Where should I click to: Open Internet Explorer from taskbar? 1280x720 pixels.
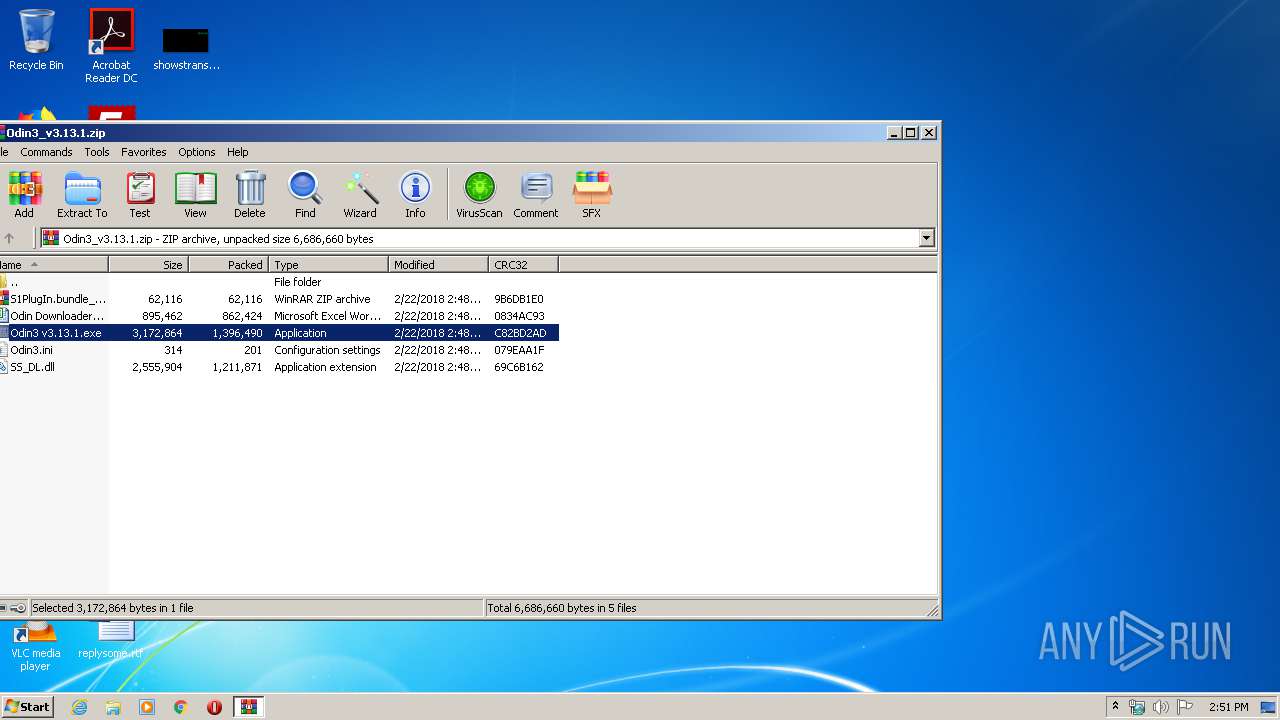79,707
